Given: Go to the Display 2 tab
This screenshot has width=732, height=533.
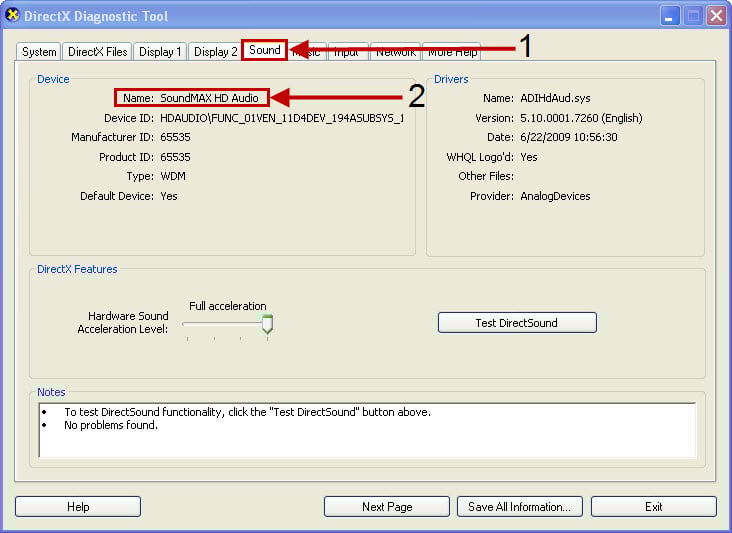Looking at the screenshot, I should click(x=215, y=52).
